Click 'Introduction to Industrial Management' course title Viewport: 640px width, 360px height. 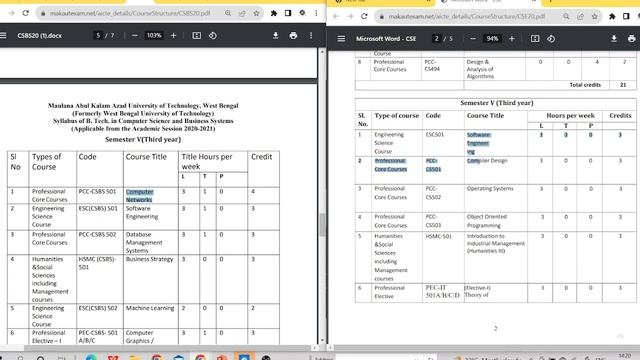click(496, 244)
